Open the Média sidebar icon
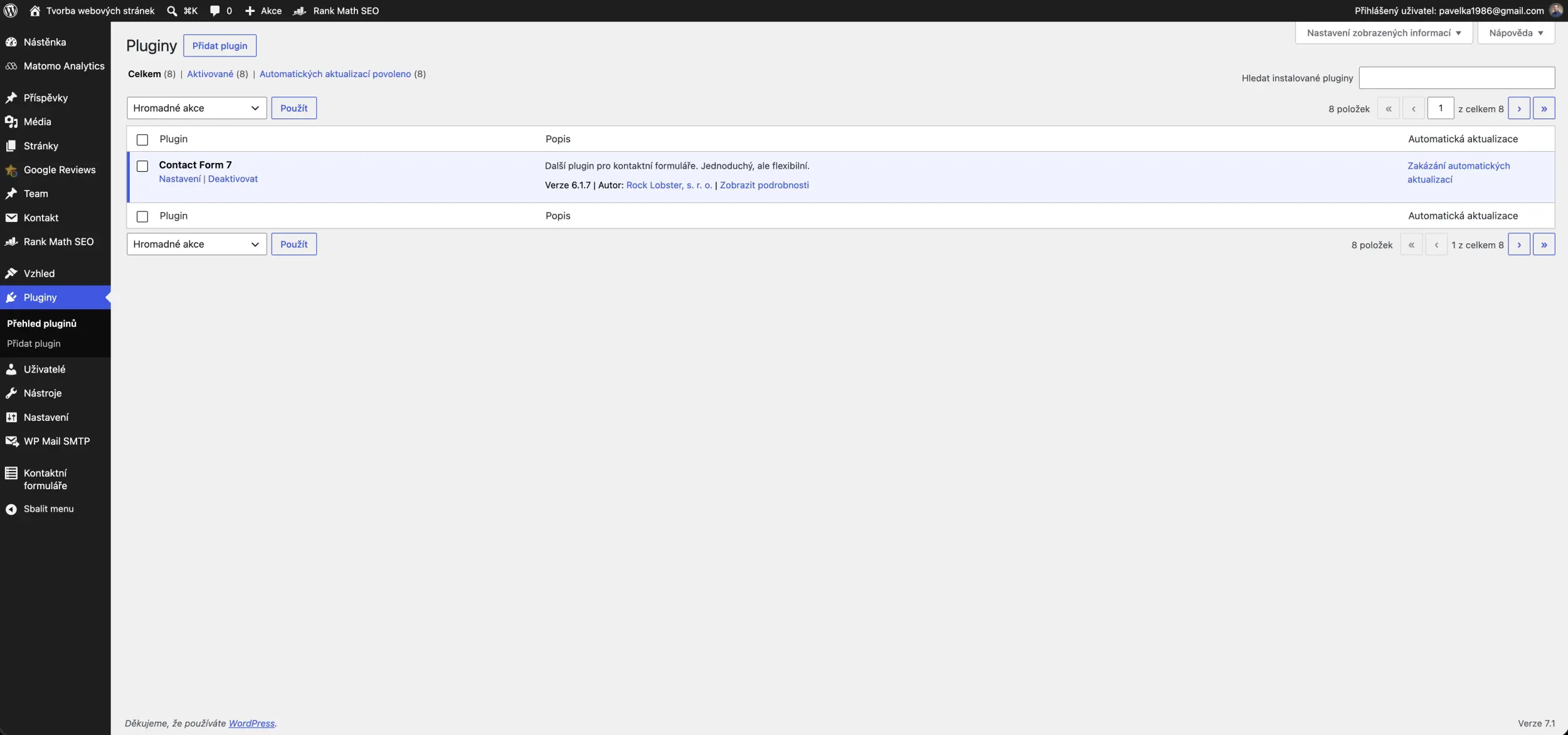This screenshot has width=1568, height=735. coord(11,122)
